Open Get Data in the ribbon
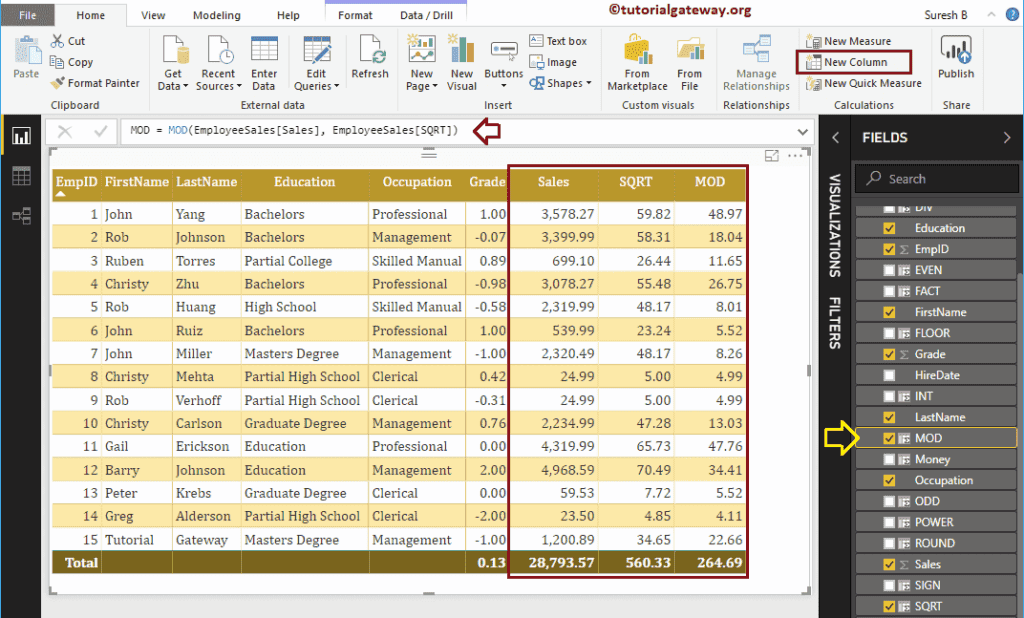The image size is (1024, 618). tap(172, 60)
